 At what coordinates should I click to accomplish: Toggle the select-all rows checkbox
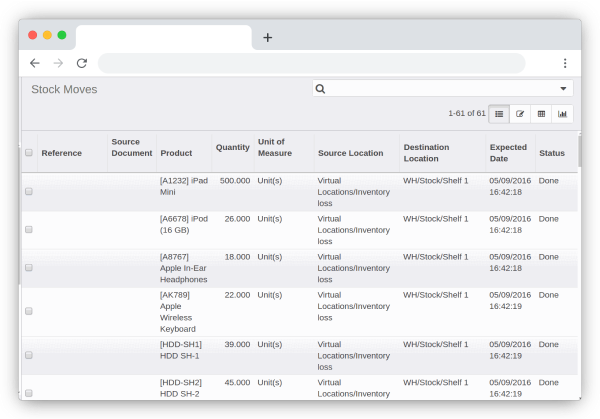tap(29, 153)
